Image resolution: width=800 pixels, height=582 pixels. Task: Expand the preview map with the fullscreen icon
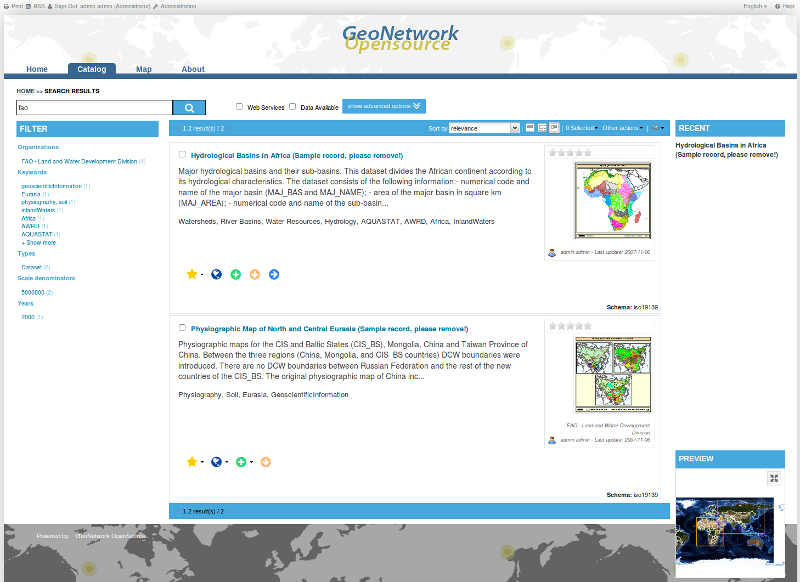click(x=774, y=478)
